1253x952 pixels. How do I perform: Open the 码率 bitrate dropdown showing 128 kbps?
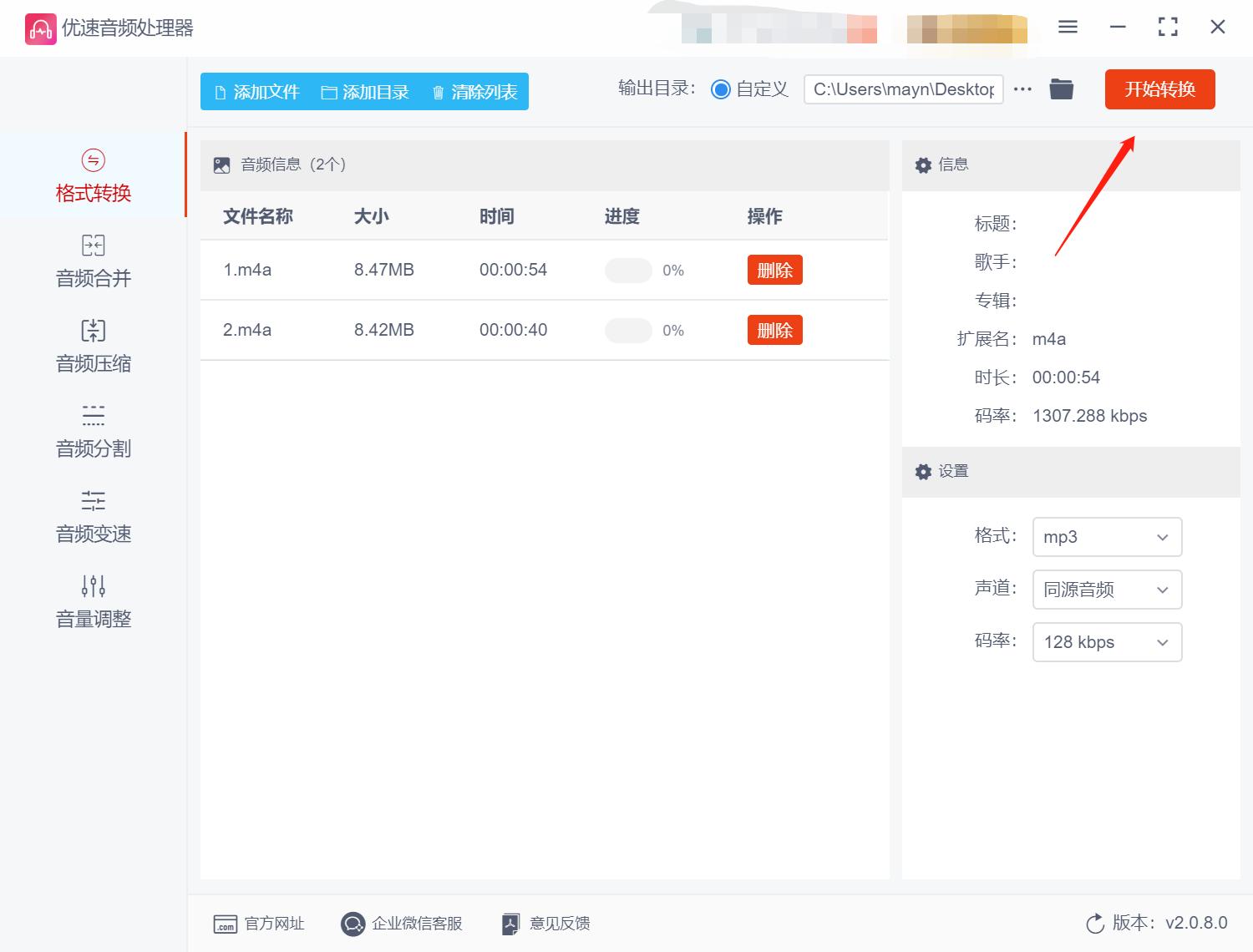(1107, 642)
